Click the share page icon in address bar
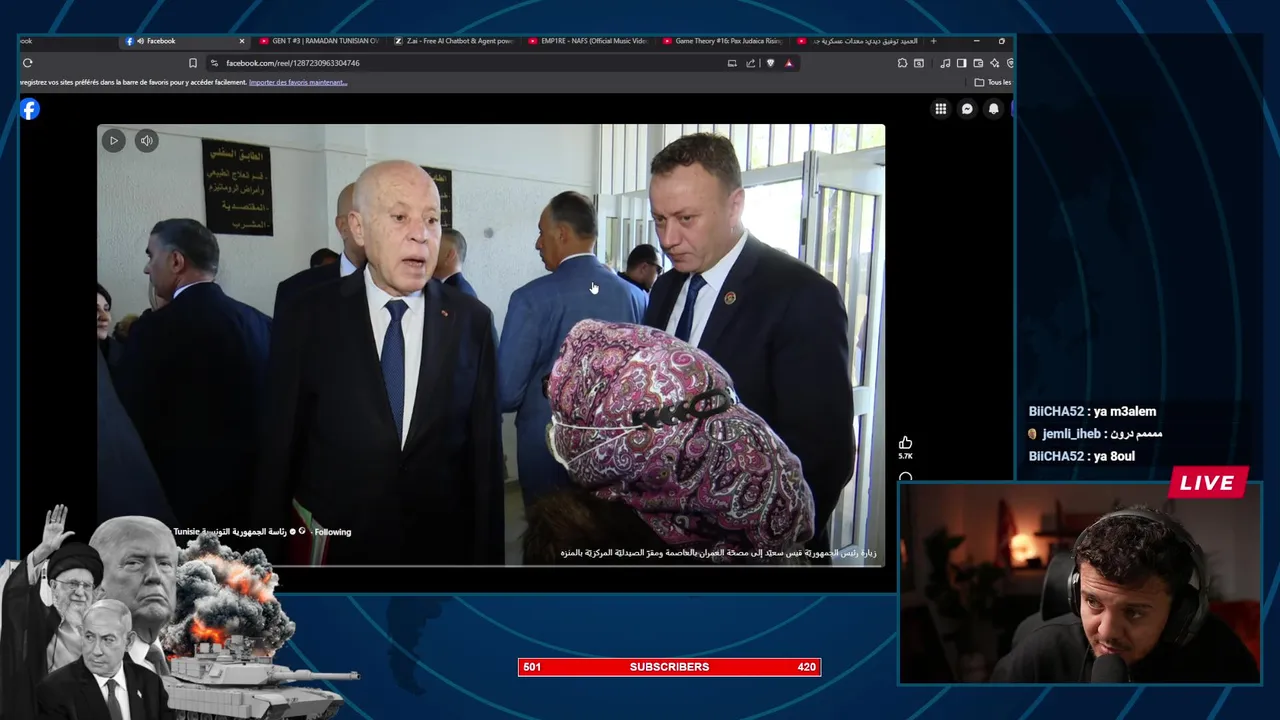The image size is (1280, 720). [751, 63]
